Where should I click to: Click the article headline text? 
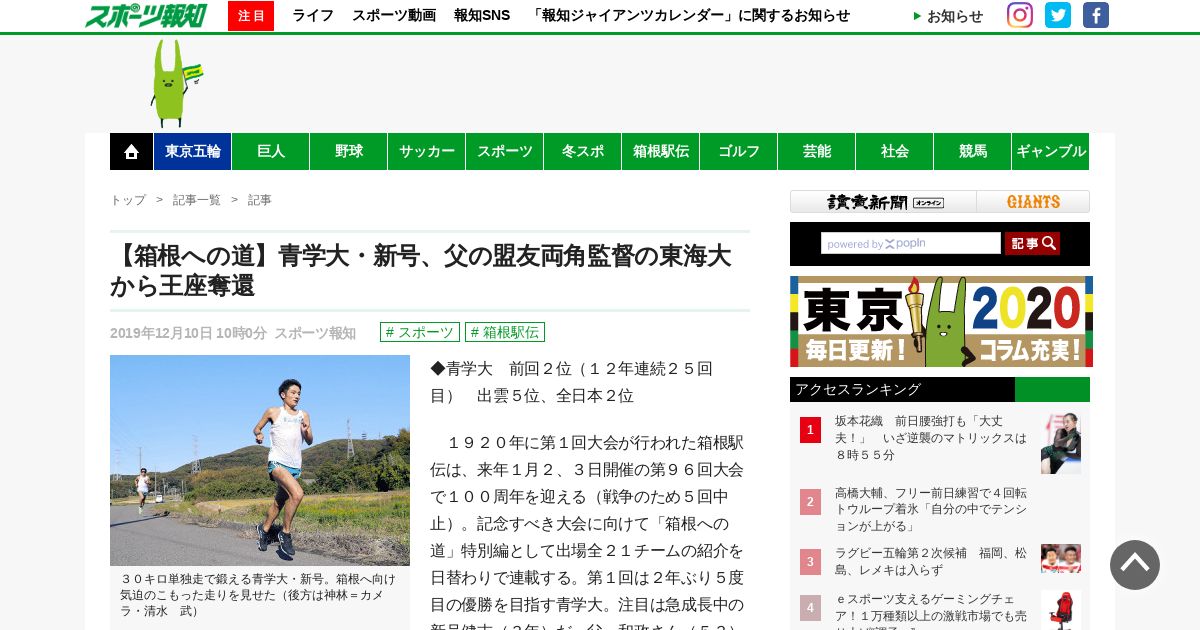tap(421, 270)
